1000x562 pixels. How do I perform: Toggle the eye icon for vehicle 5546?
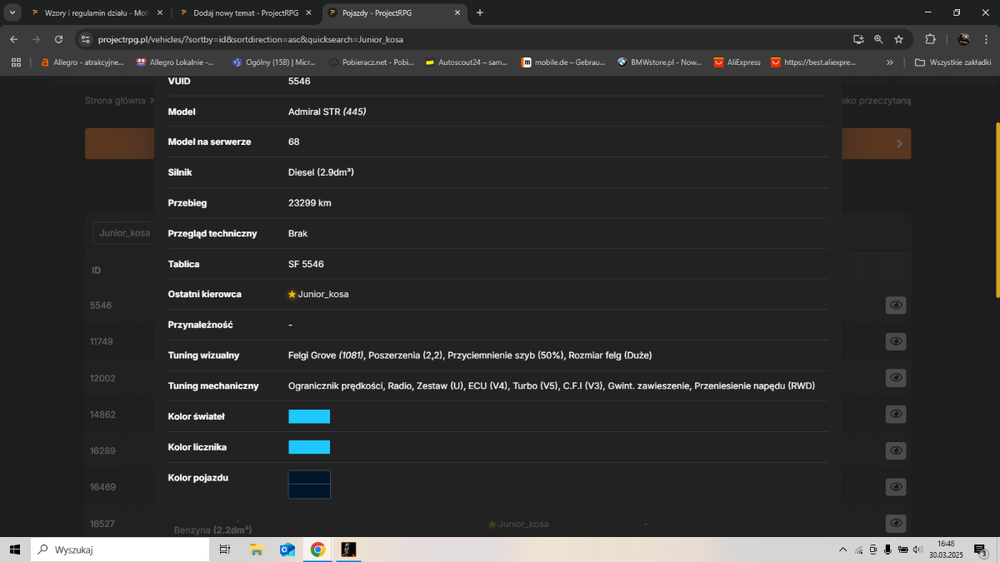point(895,305)
